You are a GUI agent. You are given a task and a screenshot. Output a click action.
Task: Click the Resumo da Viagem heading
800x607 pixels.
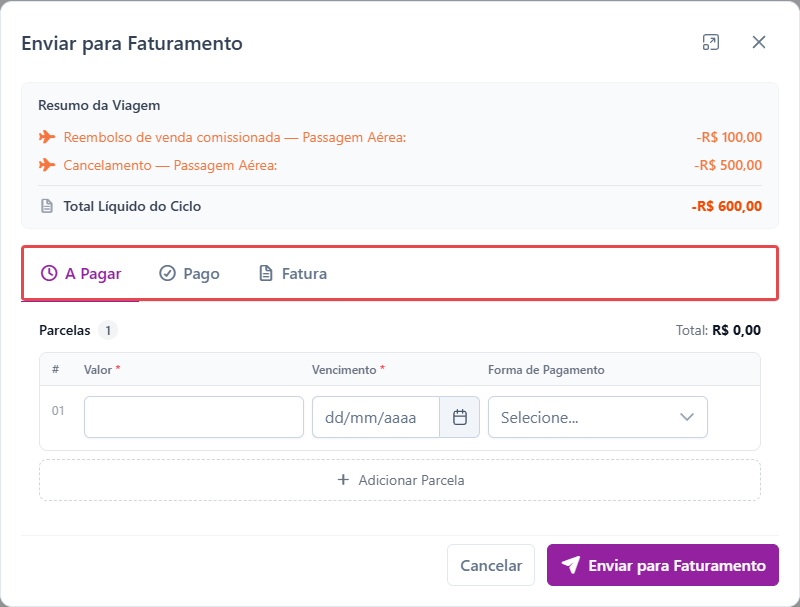pyautogui.click(x=99, y=105)
